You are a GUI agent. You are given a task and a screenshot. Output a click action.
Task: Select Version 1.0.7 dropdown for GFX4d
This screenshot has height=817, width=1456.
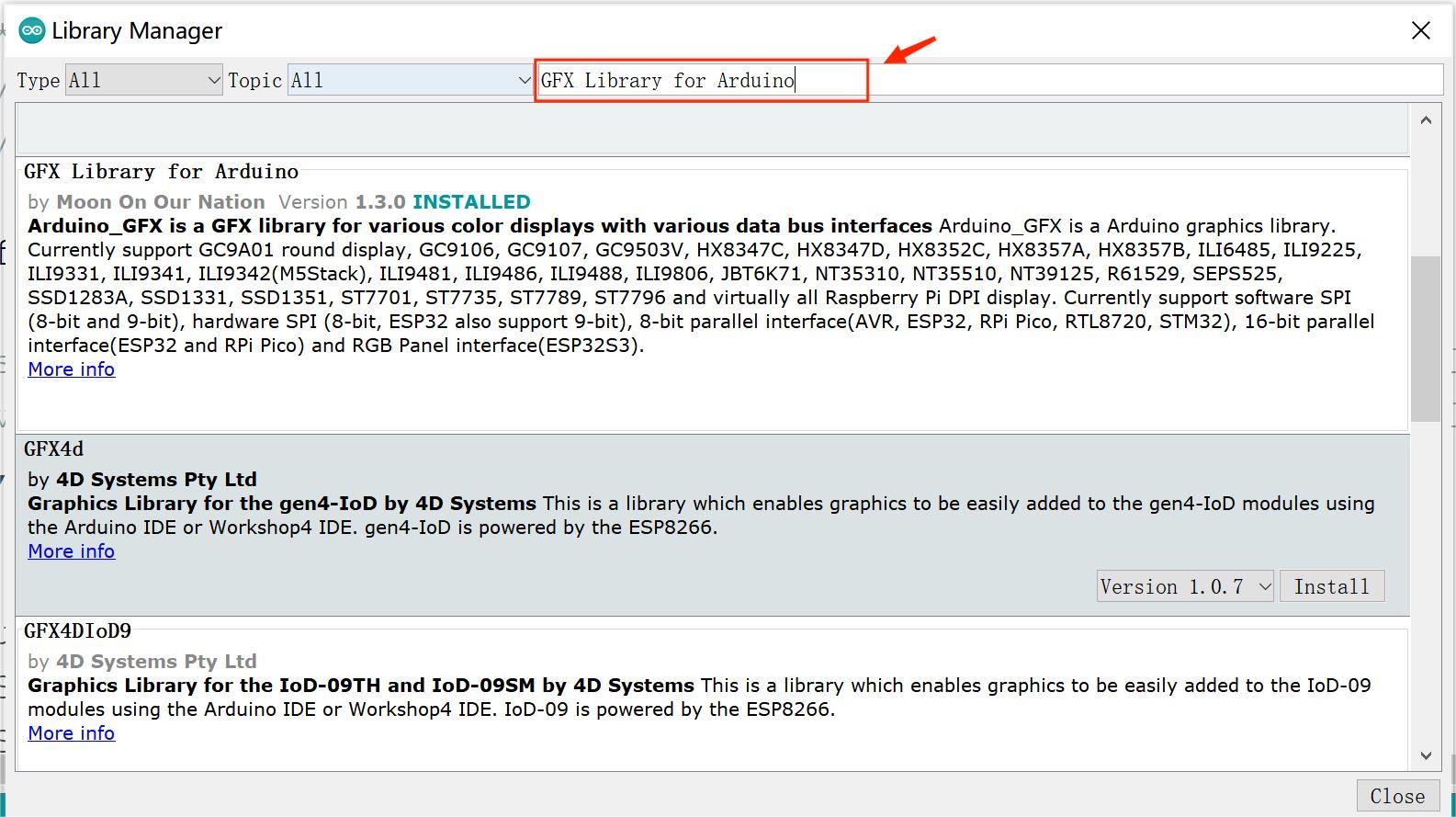pos(1185,586)
